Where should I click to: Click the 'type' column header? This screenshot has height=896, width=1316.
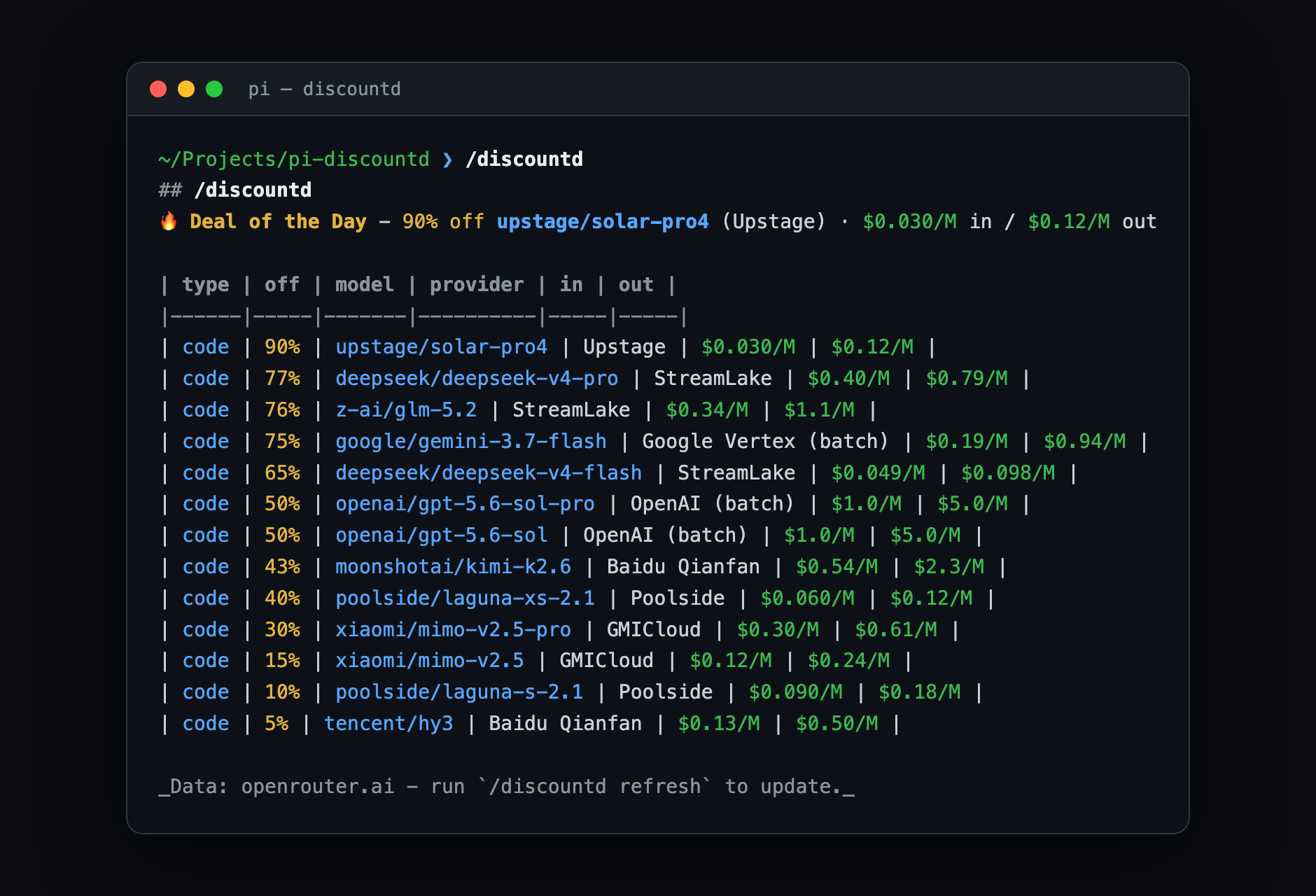click(206, 285)
